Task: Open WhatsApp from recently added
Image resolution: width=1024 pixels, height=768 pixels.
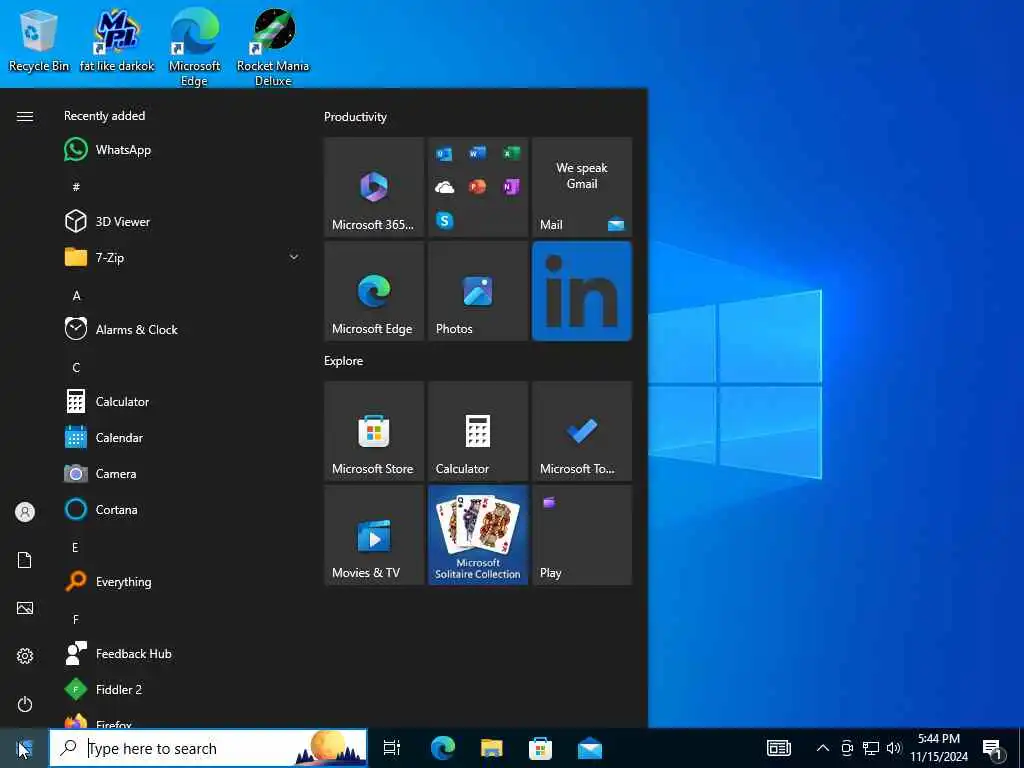Action: click(183, 150)
